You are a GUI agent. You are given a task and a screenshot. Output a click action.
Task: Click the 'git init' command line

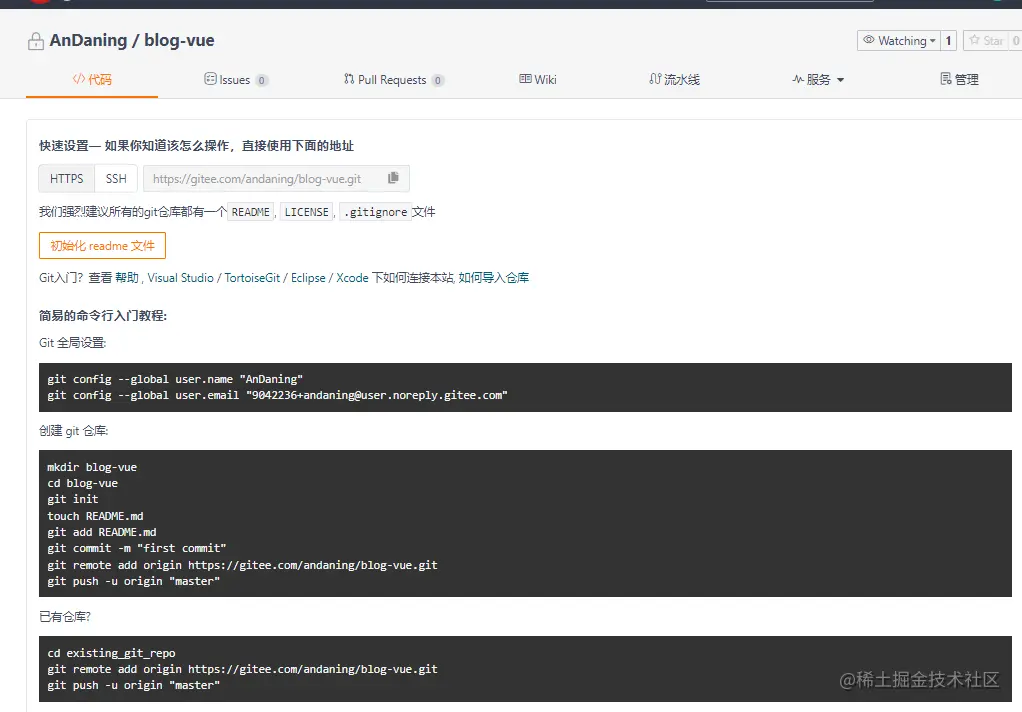[73, 499]
